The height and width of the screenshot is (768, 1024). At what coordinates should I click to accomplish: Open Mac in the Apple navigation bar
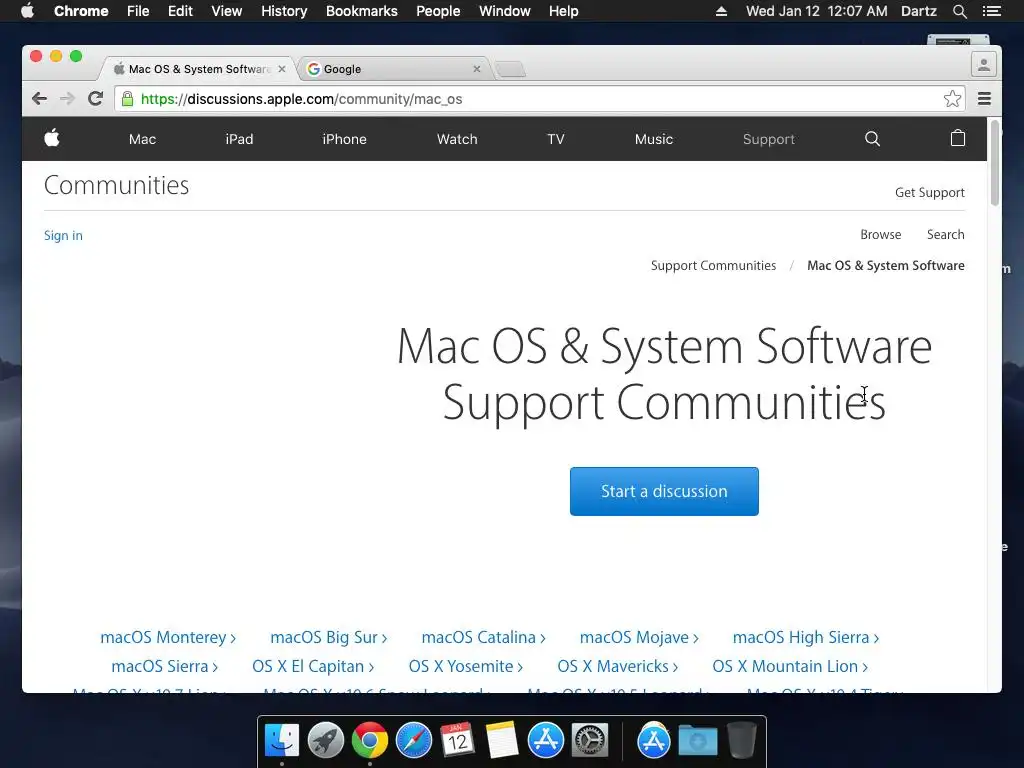coord(142,139)
